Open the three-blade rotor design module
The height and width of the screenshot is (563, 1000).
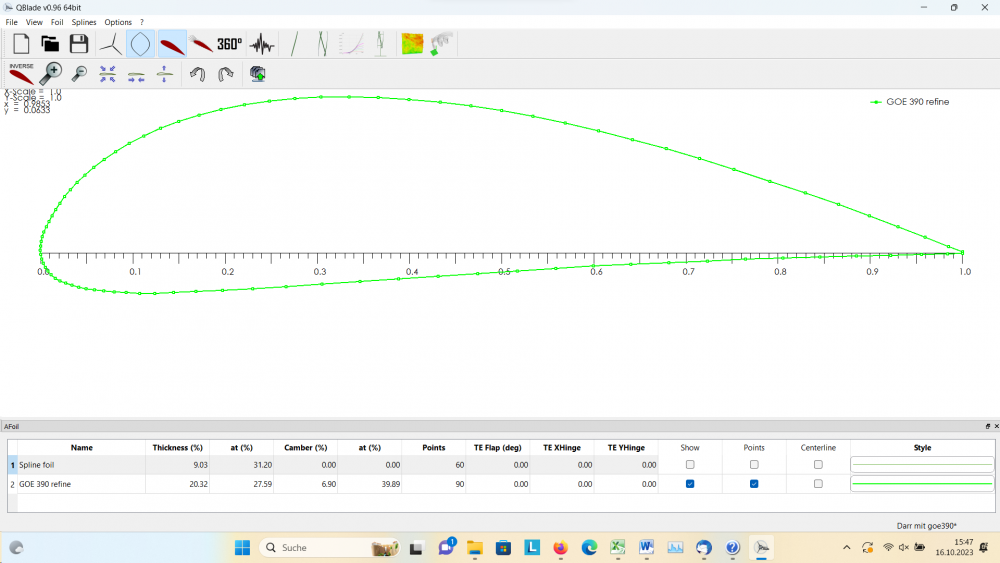110,44
